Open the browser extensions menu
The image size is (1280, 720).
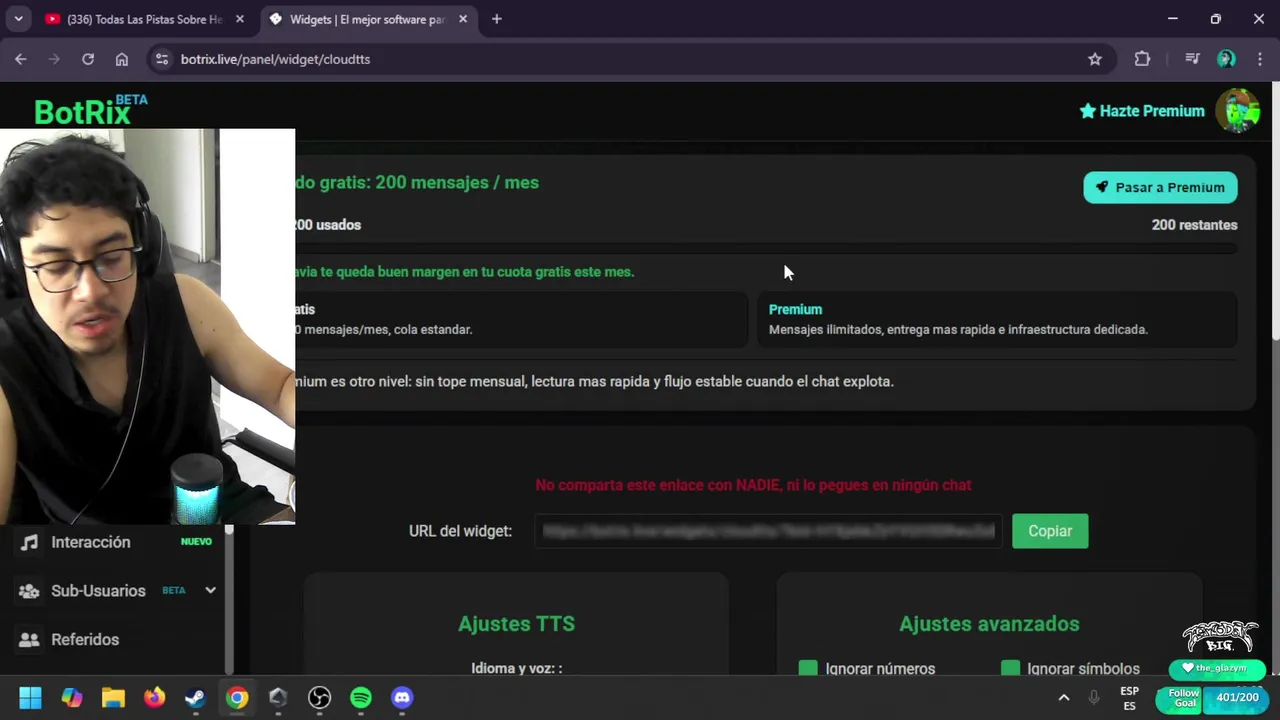pos(1142,59)
